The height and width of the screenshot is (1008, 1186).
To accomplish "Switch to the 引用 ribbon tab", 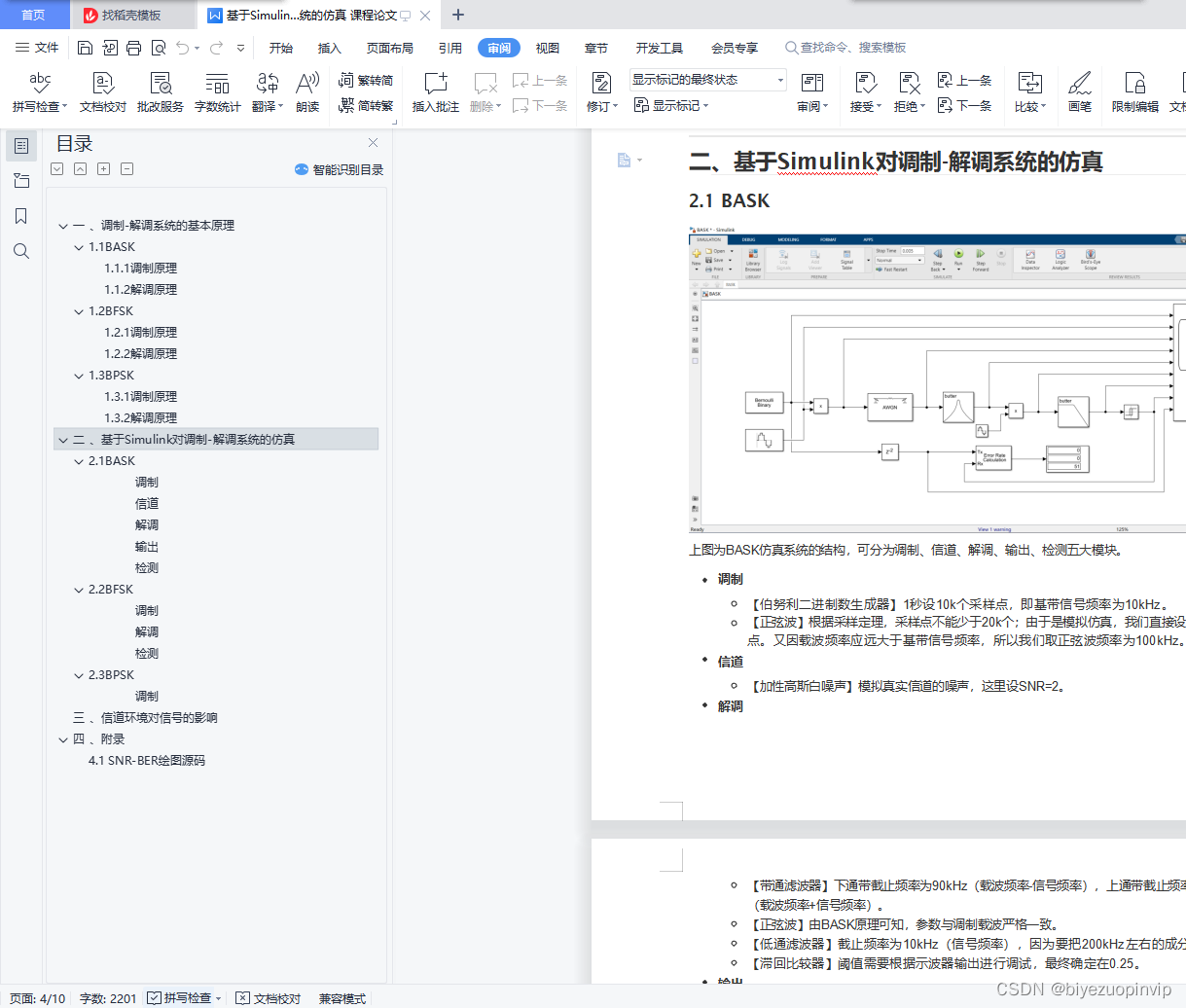I will (450, 48).
